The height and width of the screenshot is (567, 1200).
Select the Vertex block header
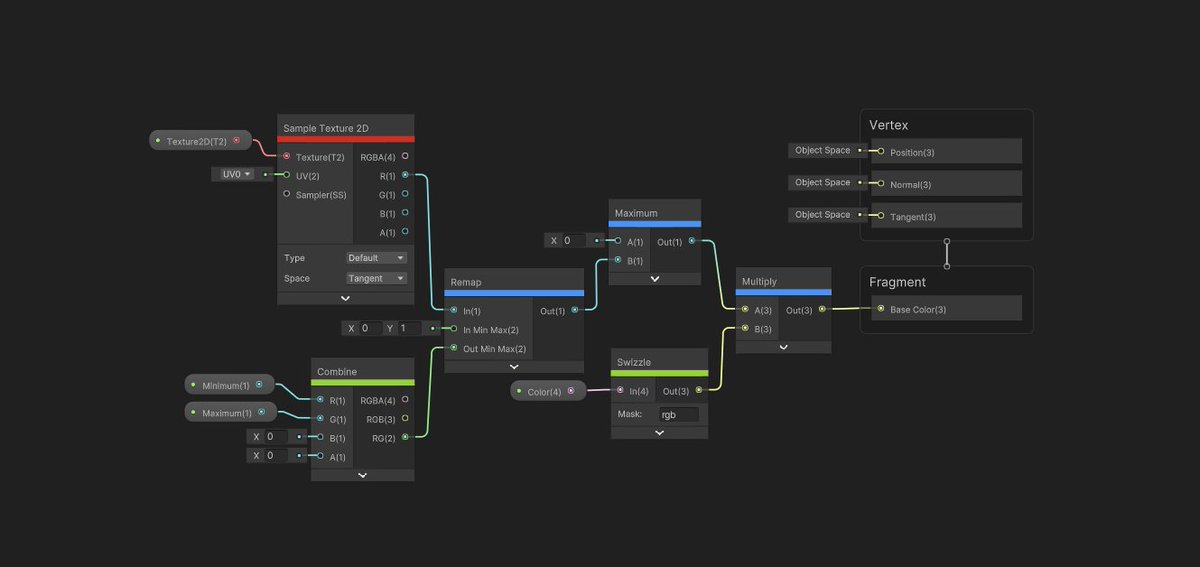pyautogui.click(x=889, y=125)
